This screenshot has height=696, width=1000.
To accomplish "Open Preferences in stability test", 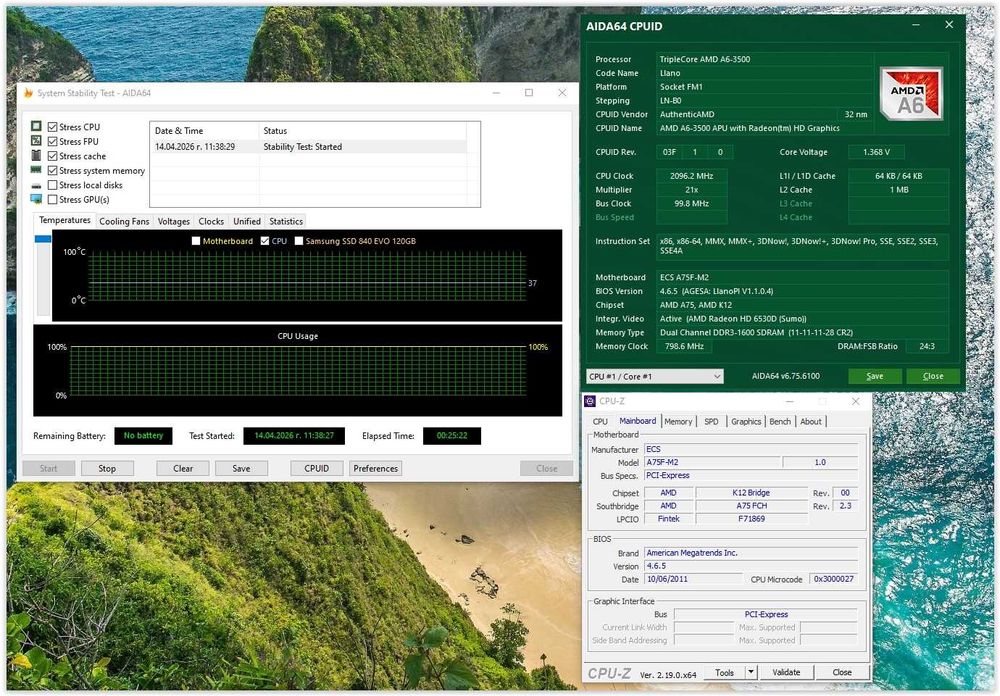I will pyautogui.click(x=376, y=468).
